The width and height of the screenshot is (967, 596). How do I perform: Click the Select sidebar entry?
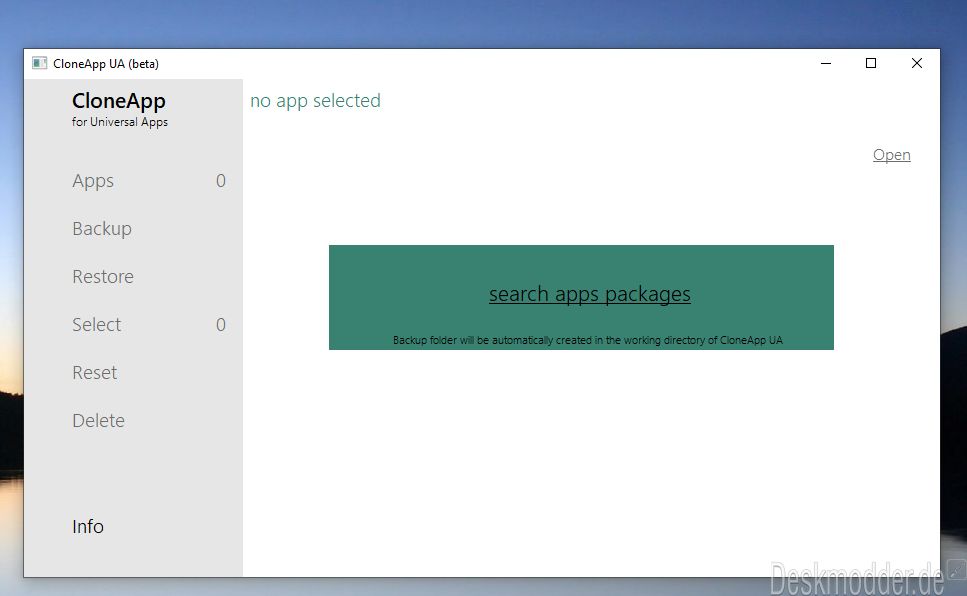(96, 325)
